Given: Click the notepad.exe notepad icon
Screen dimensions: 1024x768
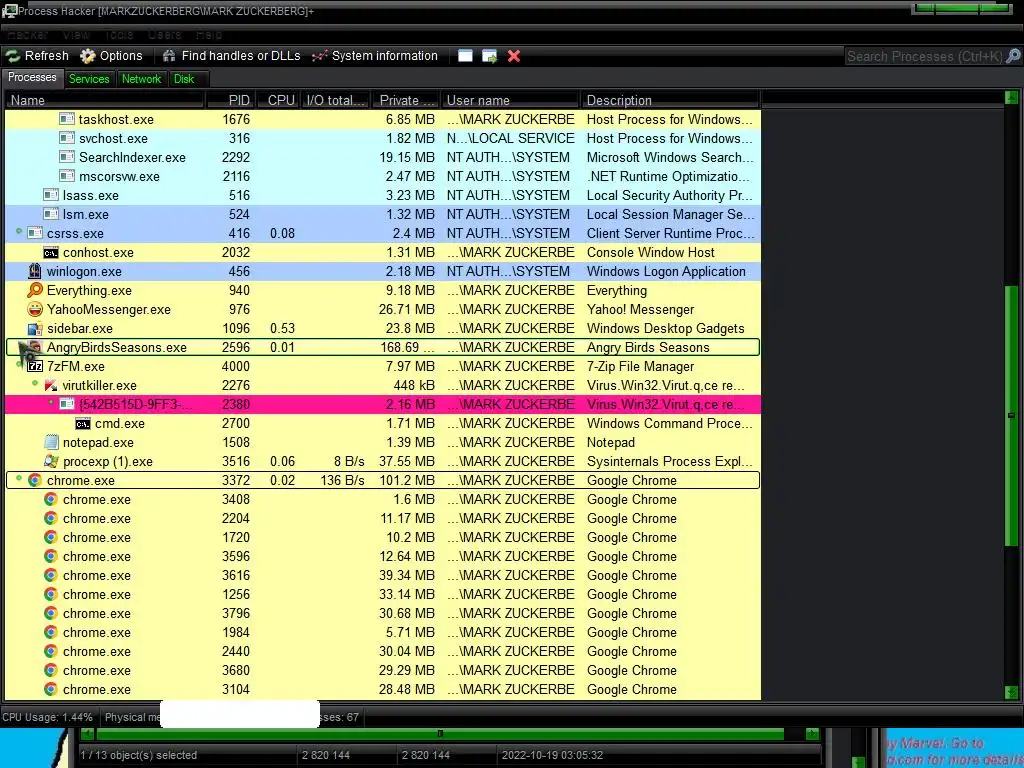Looking at the screenshot, I should pos(51,442).
